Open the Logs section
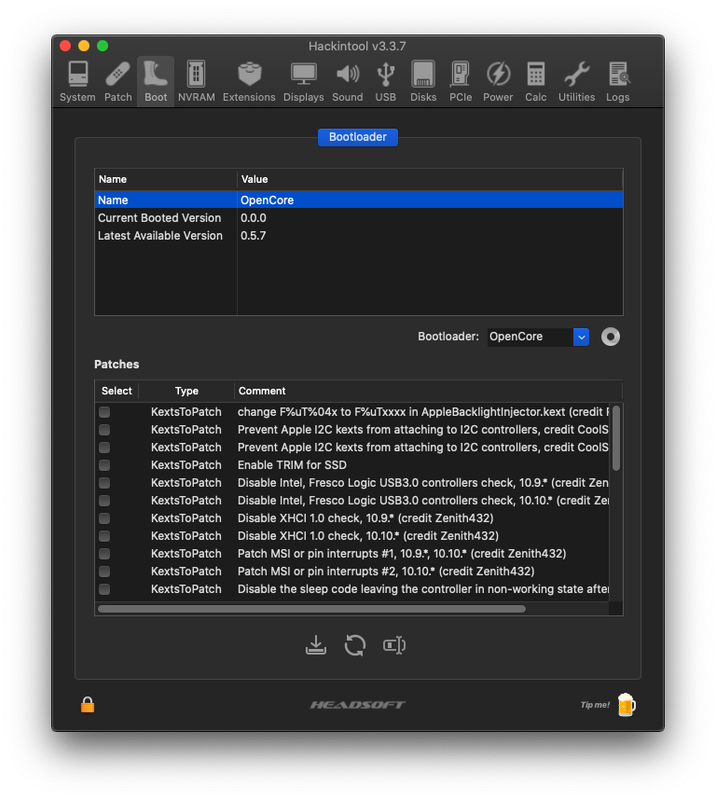Viewport: 716px width, 800px height. (618, 82)
